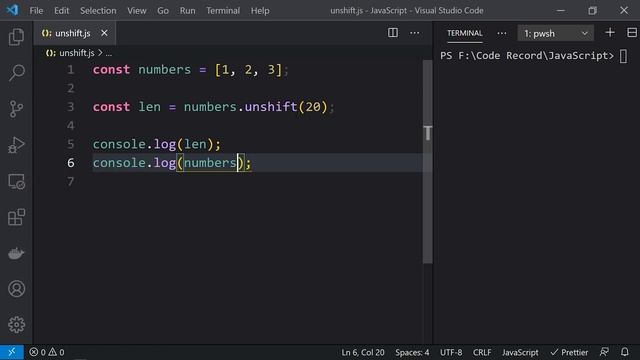Click the remote window indicator in status bar

coord(12,352)
